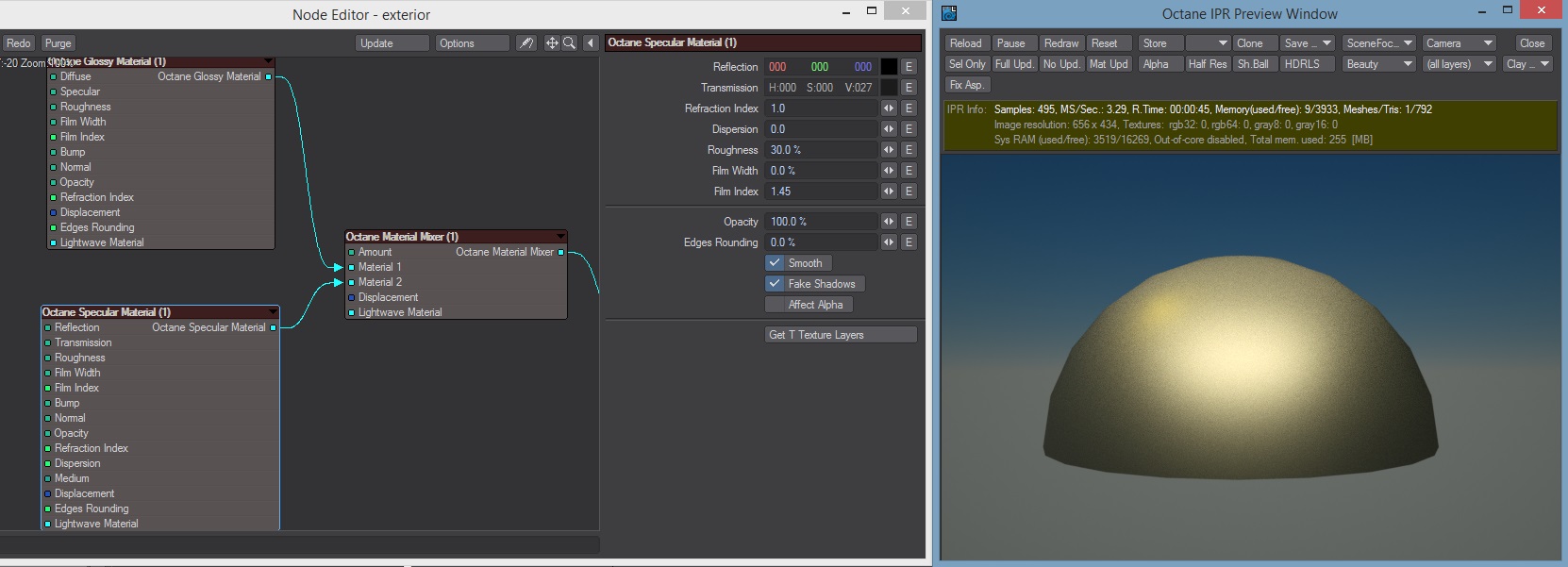Collapse the Octane Specular Material node

click(x=274, y=312)
